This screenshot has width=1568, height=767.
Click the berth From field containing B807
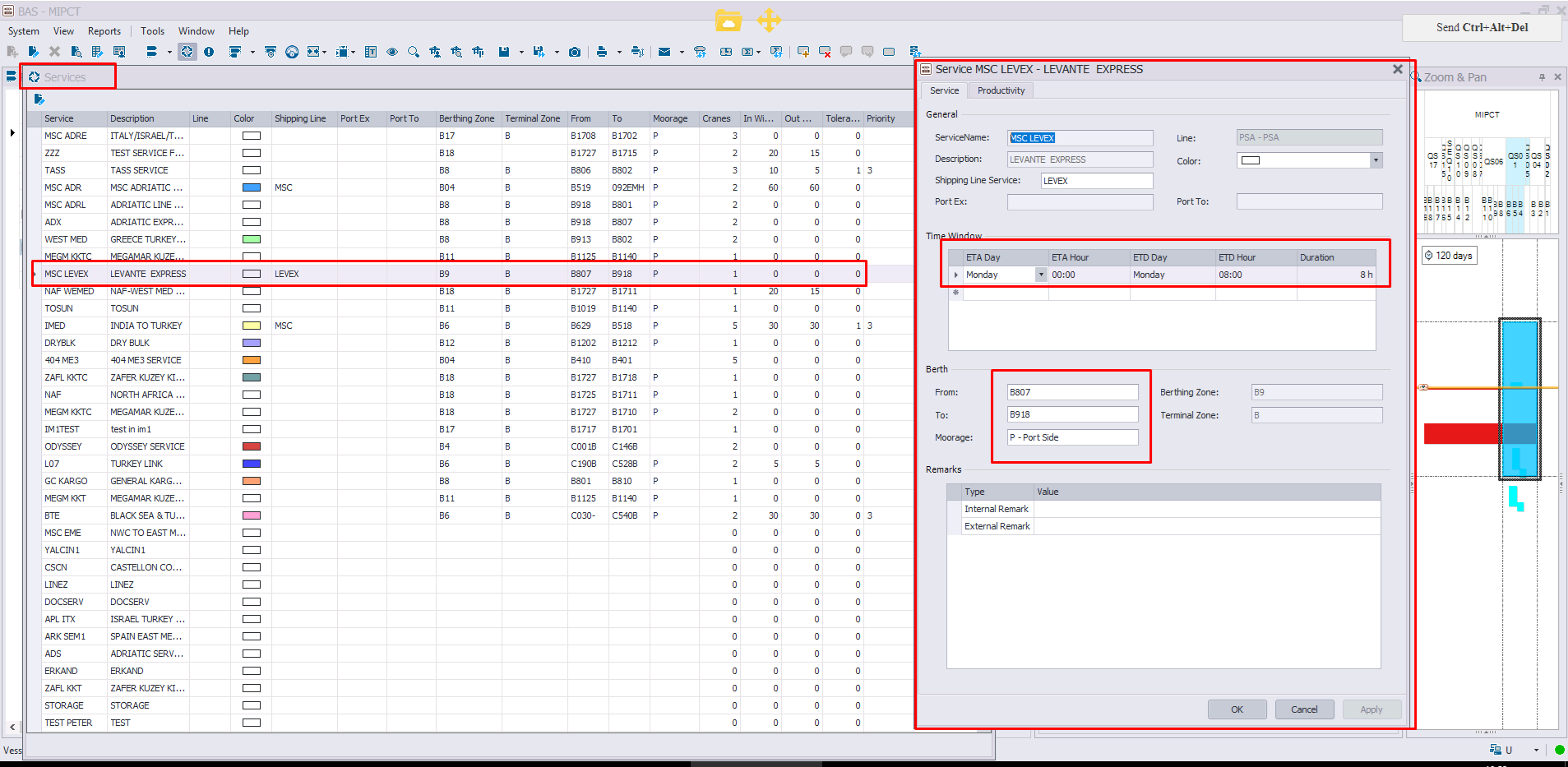pyautogui.click(x=1073, y=392)
